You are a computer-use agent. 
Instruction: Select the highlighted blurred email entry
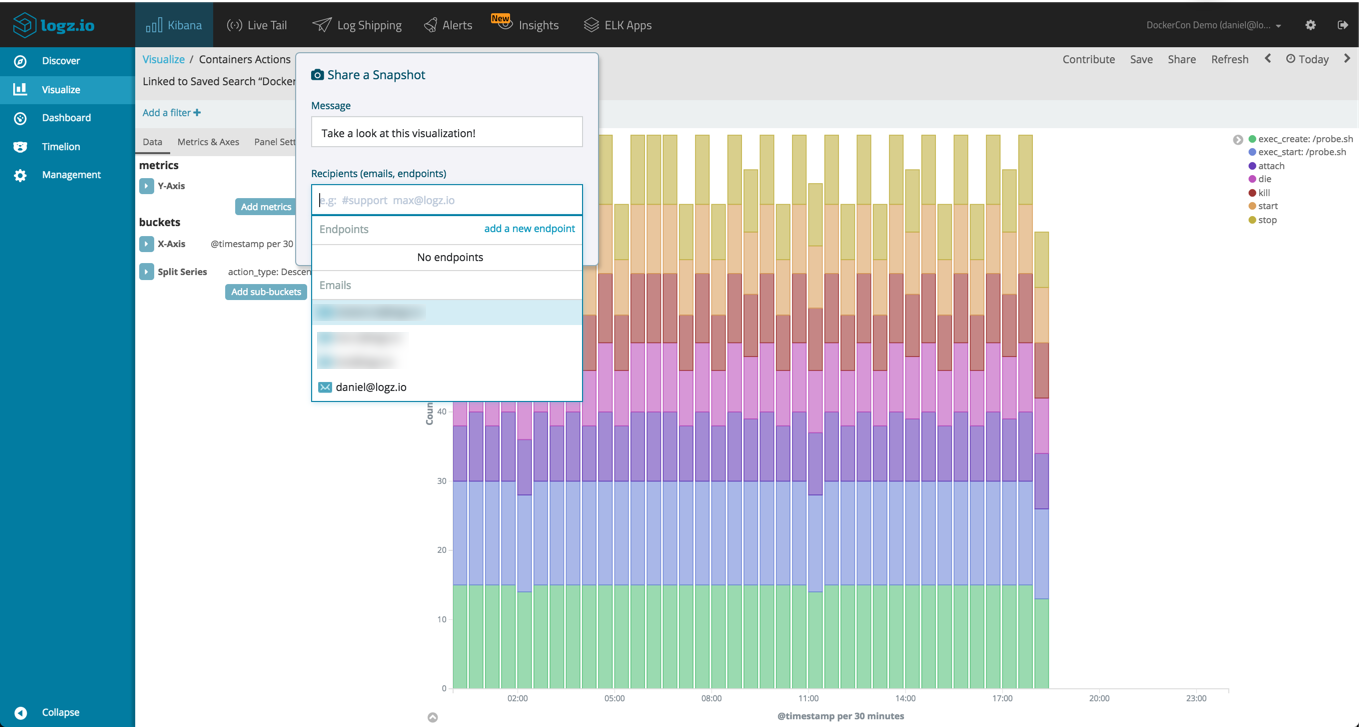447,313
